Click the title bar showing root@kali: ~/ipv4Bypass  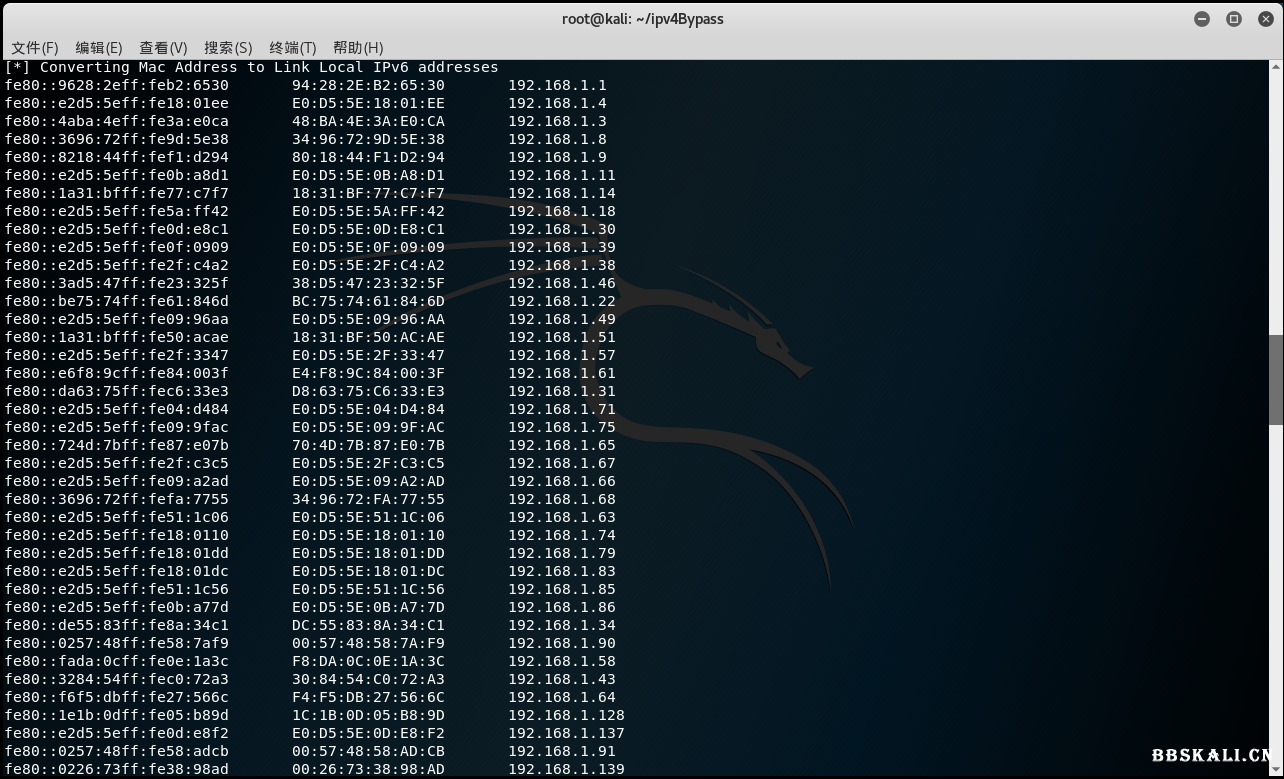click(x=641, y=18)
